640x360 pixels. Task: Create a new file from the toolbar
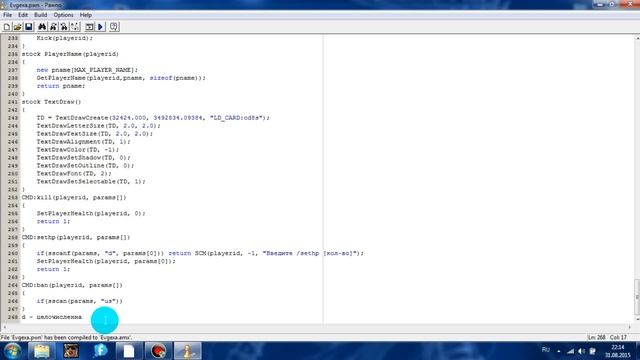[x=7, y=27]
